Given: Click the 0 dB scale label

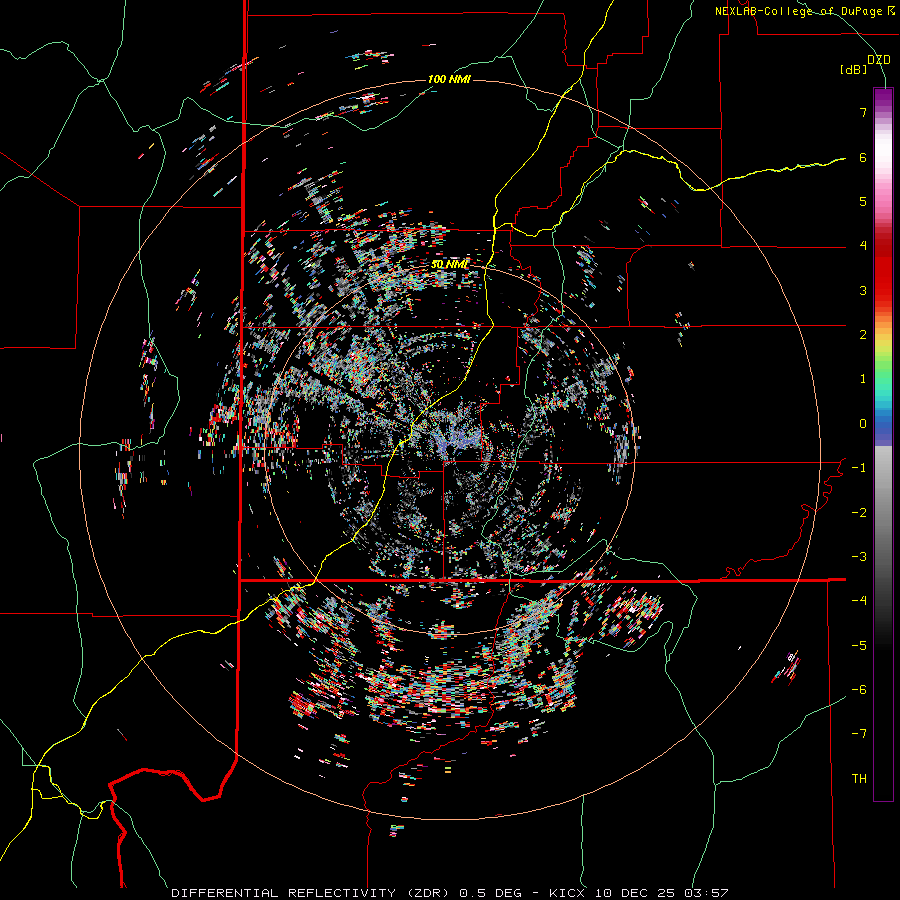Looking at the screenshot, I should (x=863, y=424).
